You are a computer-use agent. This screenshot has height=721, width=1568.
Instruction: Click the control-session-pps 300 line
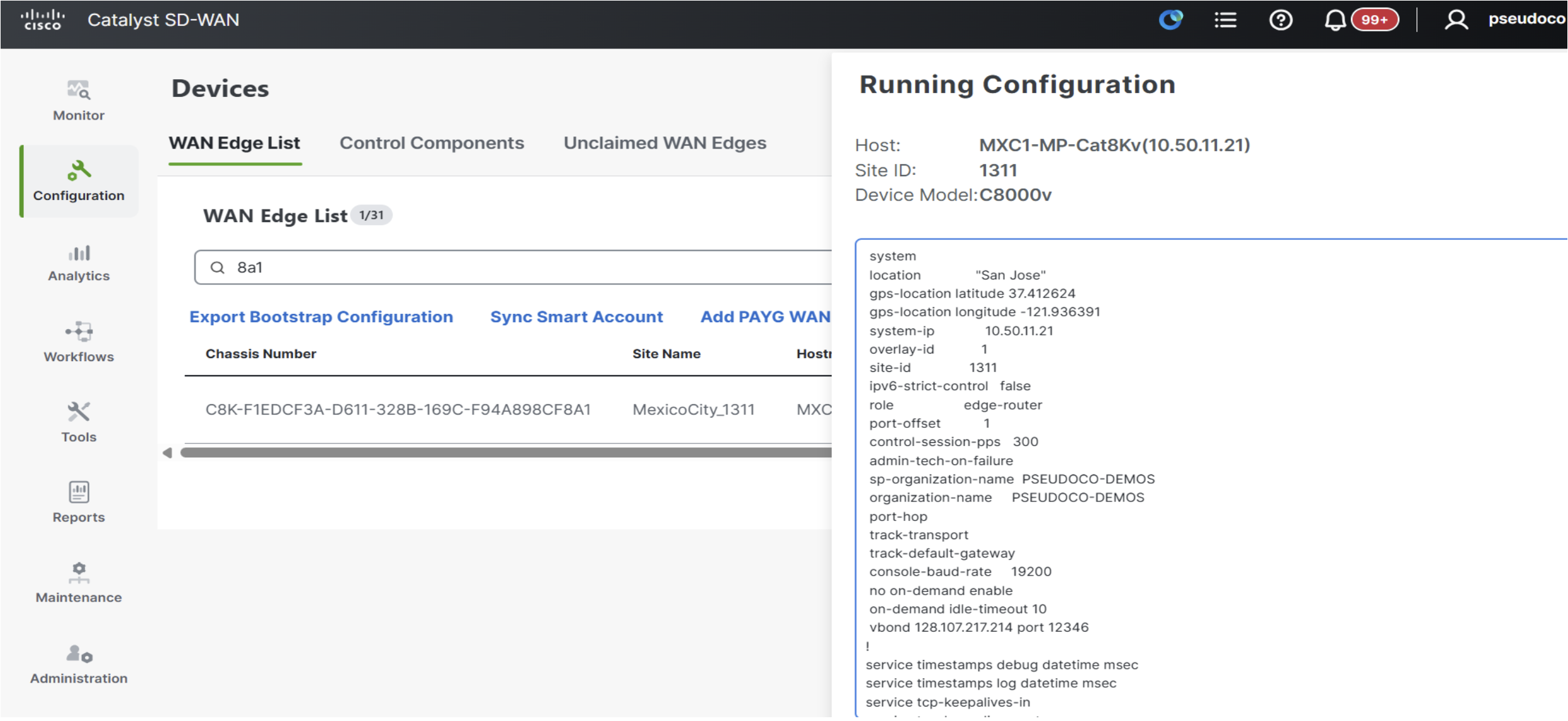click(953, 442)
